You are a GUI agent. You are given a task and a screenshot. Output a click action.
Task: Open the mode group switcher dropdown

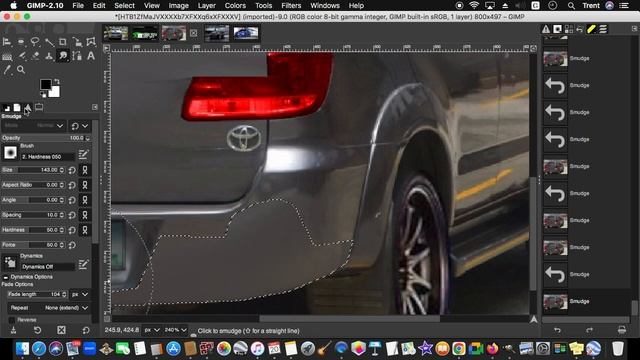pos(80,126)
